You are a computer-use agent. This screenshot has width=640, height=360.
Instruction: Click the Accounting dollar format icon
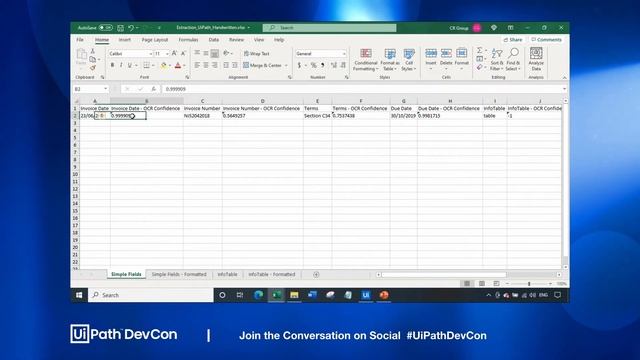tap(299, 65)
